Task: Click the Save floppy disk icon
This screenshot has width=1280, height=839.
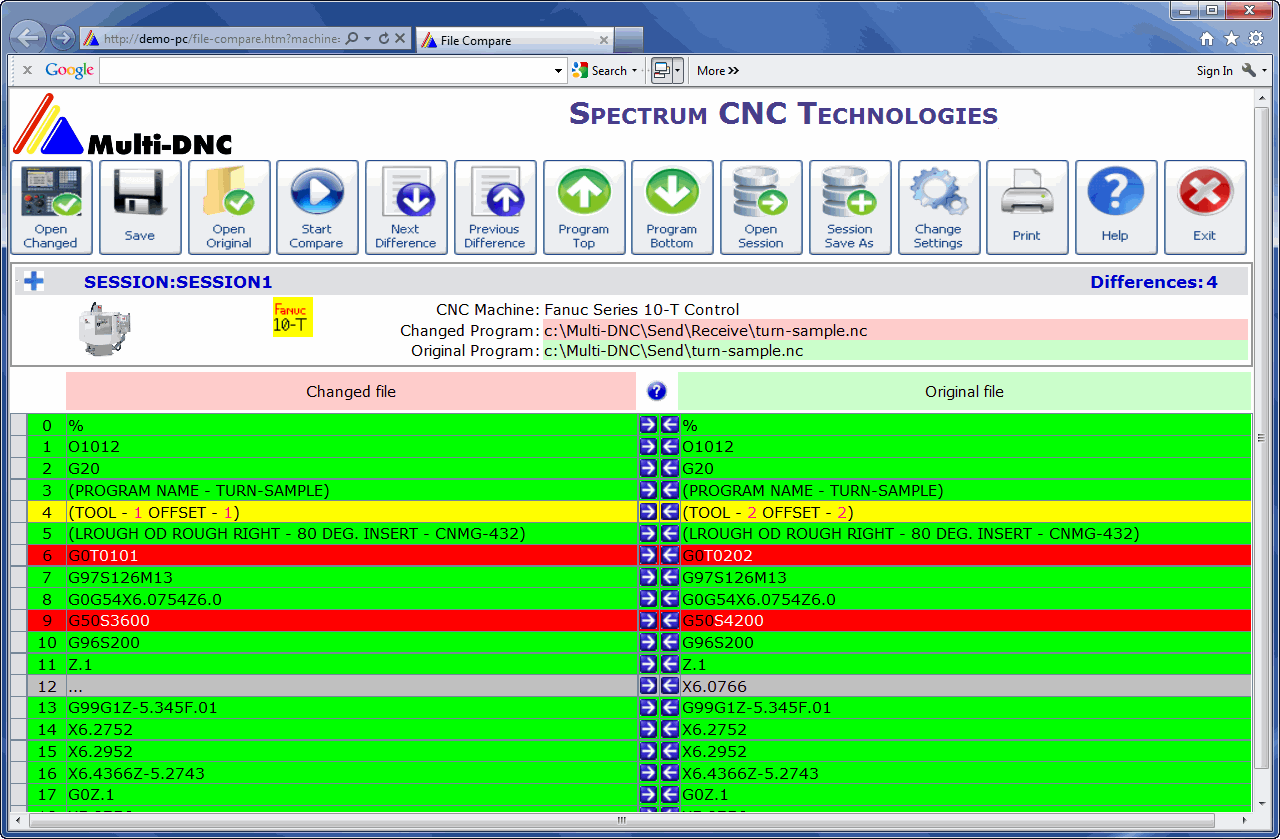Action: [140, 207]
